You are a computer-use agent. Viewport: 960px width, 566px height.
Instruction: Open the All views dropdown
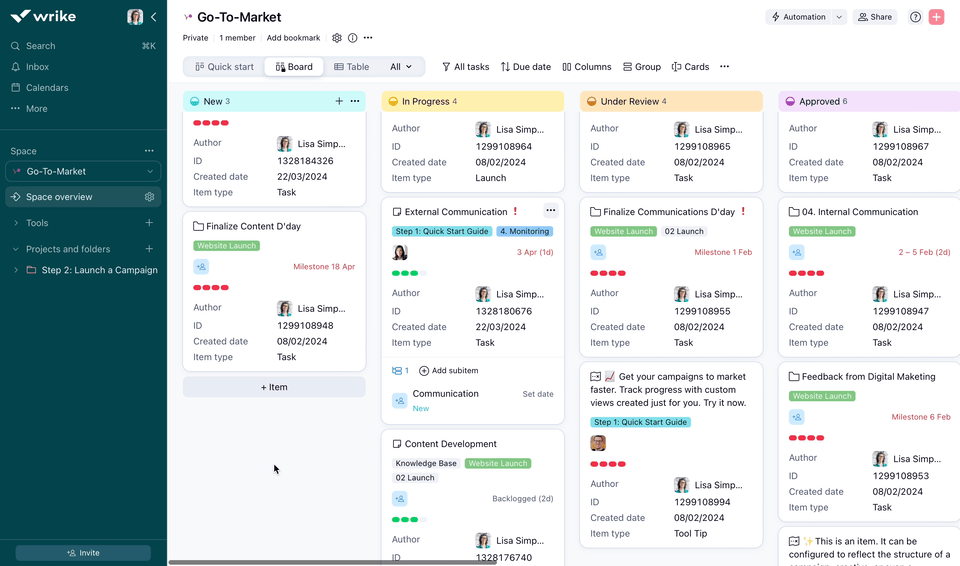(x=401, y=67)
